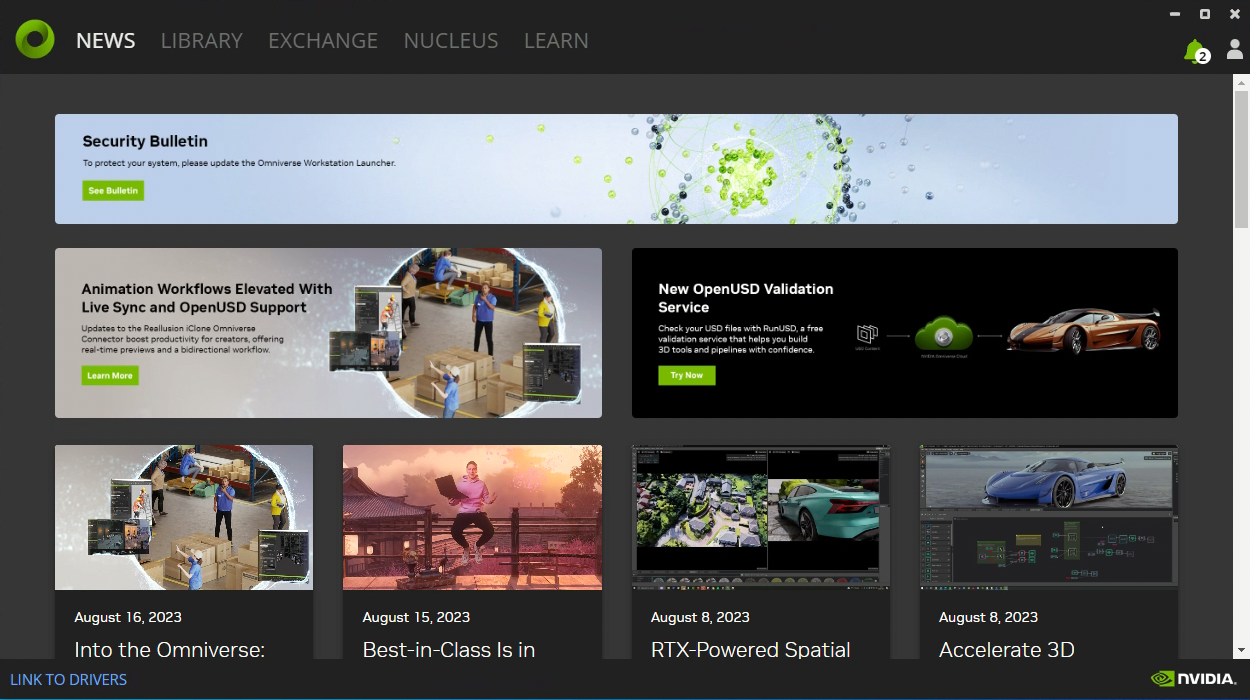Click the vertical scrollbar thumb
Viewport: 1250px width, 700px height.
pyautogui.click(x=1241, y=160)
